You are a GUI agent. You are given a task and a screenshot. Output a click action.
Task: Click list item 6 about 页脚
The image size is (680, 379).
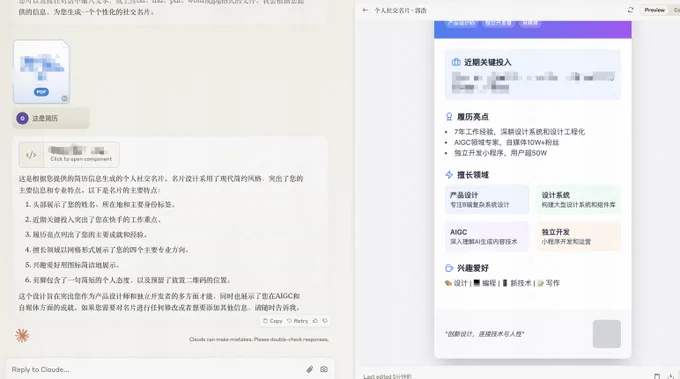128,280
